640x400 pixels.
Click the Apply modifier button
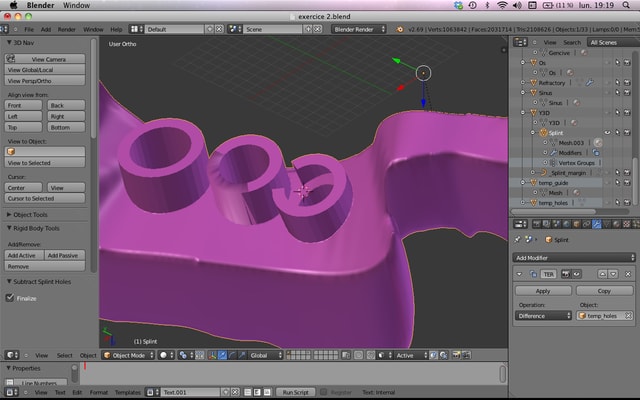click(x=543, y=290)
